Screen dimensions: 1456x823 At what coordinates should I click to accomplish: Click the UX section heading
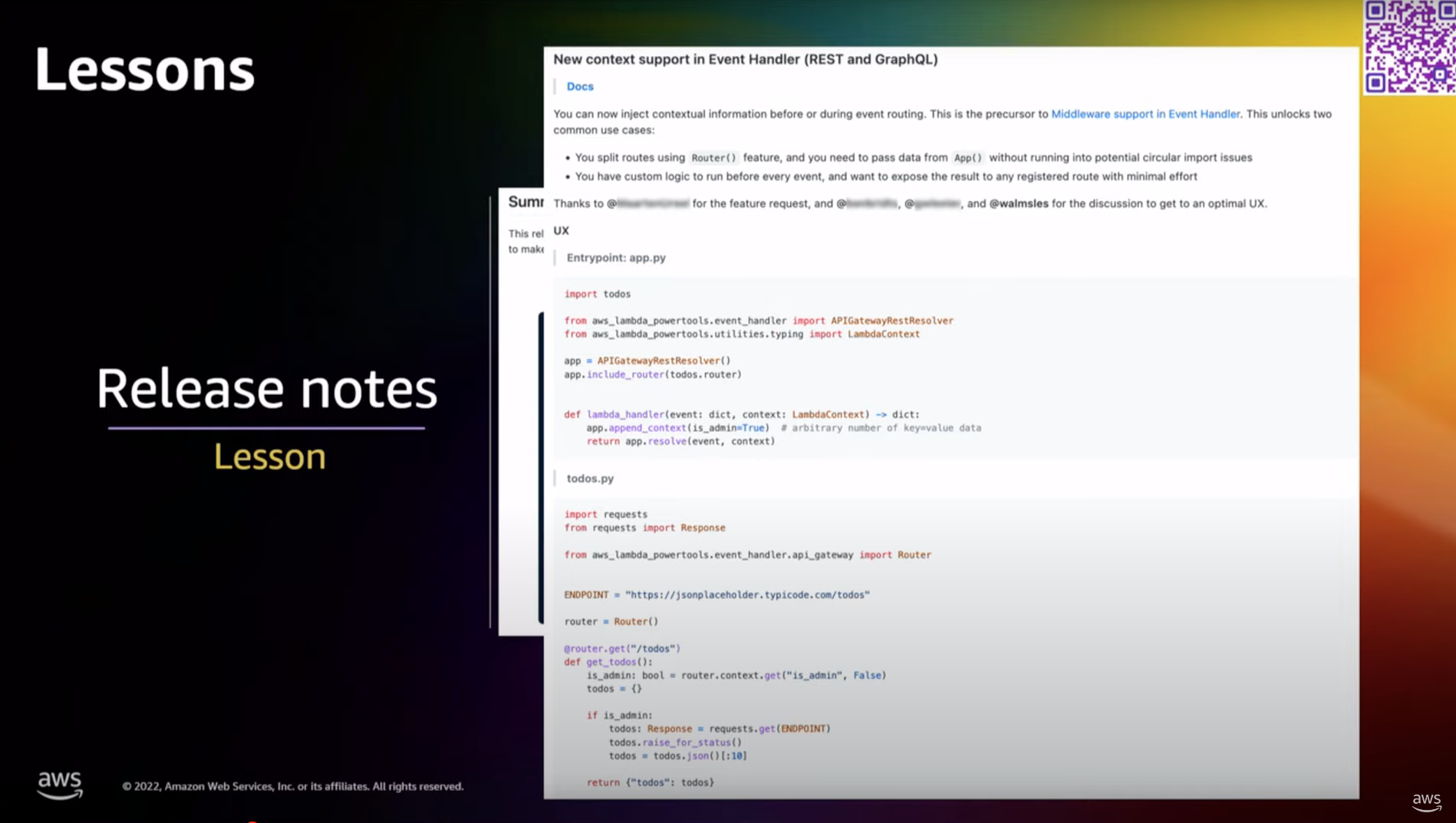tap(561, 230)
